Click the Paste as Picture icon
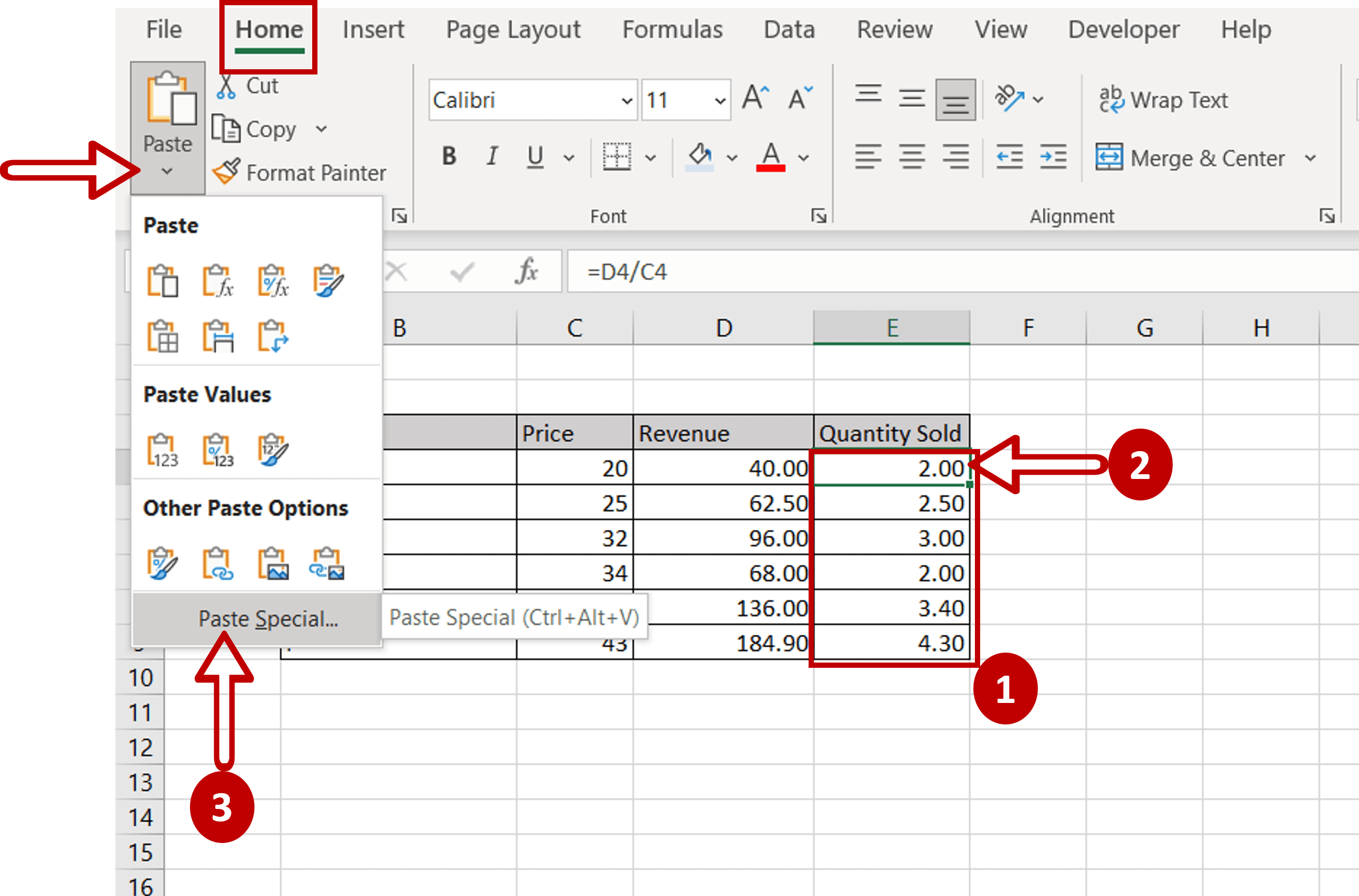The width and height of the screenshot is (1359, 896). pyautogui.click(x=274, y=563)
